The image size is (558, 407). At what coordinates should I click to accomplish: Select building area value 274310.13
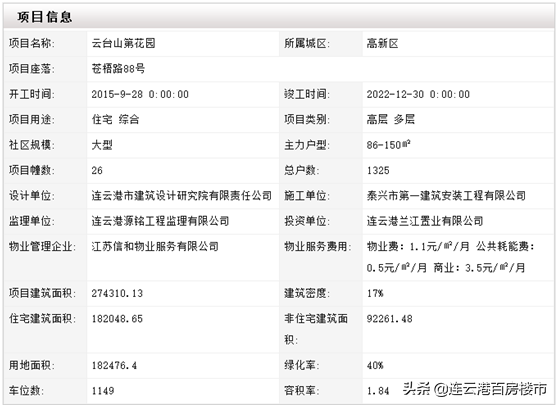pyautogui.click(x=117, y=294)
